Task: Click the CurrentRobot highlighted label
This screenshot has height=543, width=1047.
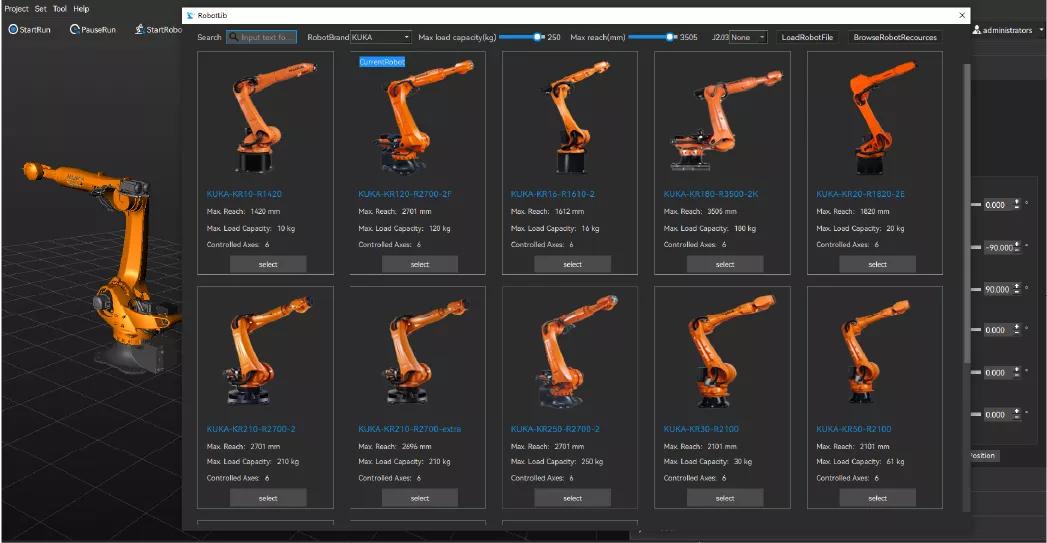Action: pyautogui.click(x=382, y=62)
